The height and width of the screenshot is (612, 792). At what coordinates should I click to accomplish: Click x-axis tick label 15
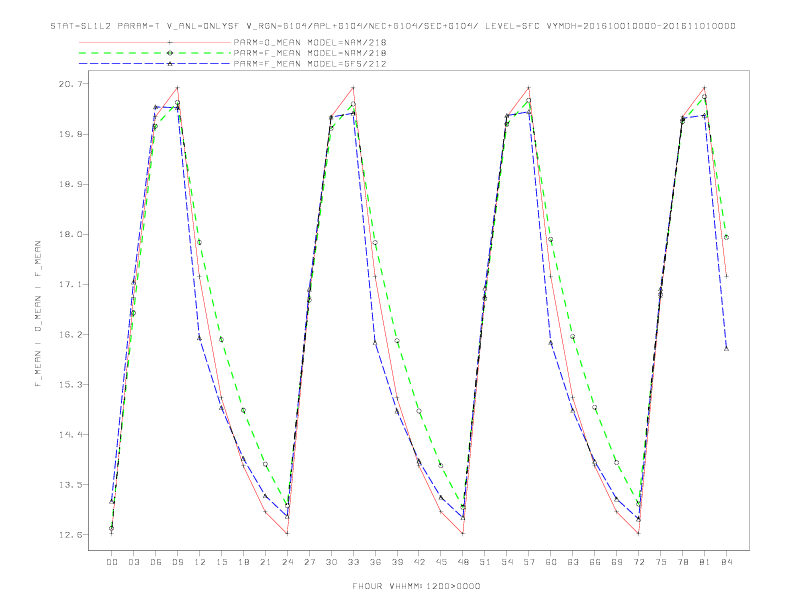221,562
